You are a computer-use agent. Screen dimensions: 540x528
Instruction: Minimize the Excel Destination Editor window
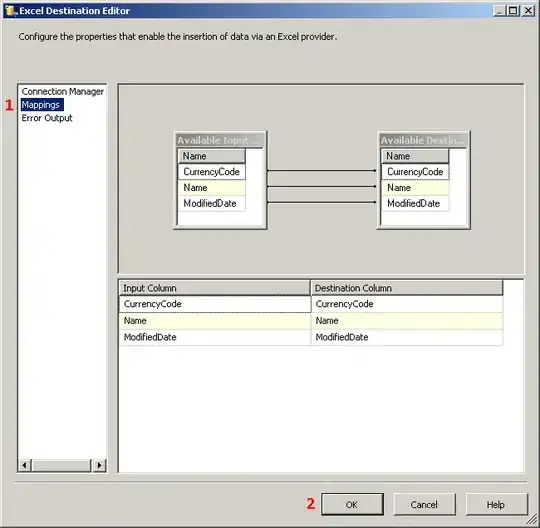click(499, 11)
